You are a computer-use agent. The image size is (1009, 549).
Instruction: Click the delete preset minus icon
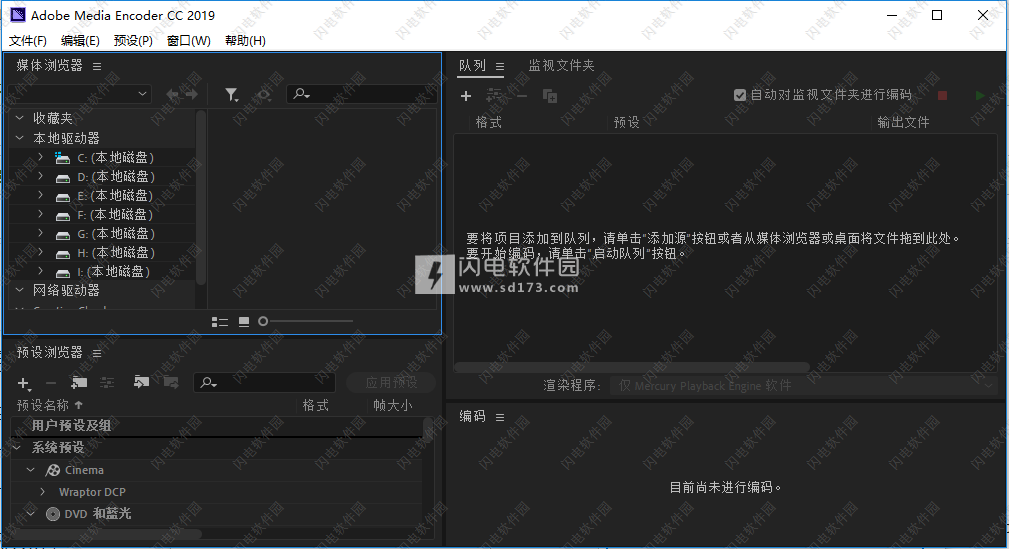click(51, 384)
